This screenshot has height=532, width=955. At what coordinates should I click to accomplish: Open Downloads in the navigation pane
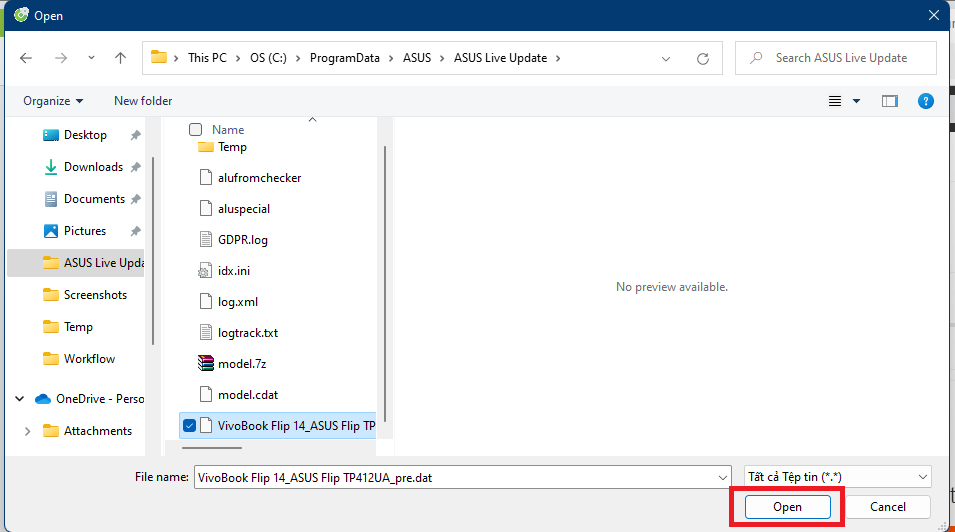tap(93, 167)
